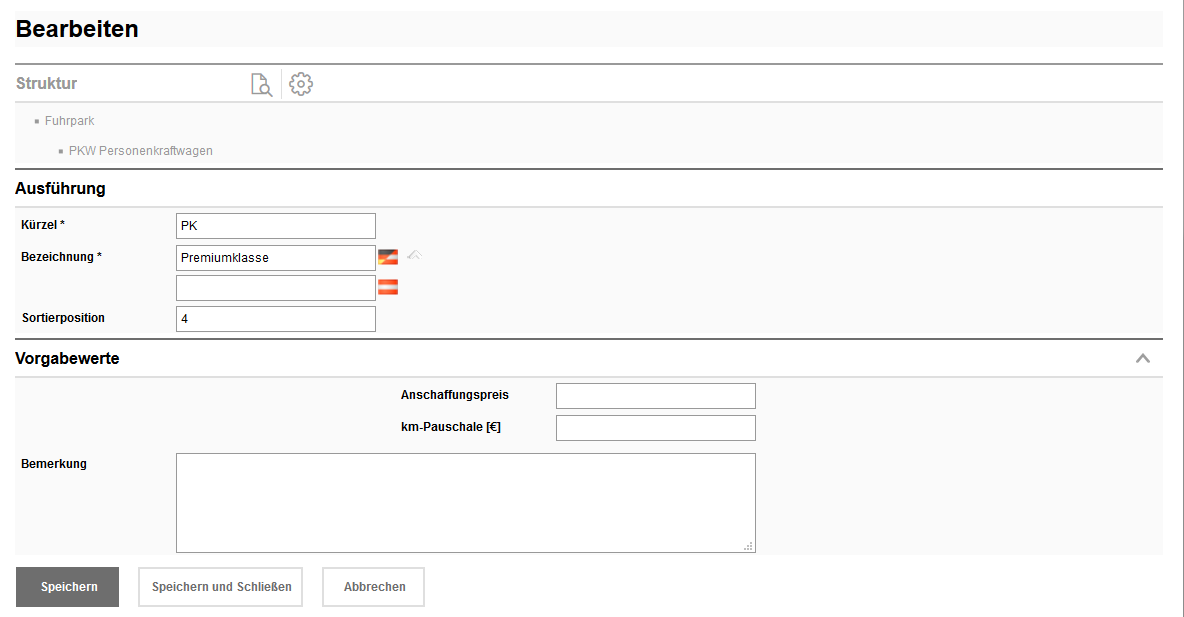Focus the Kürzel input containing PK
Viewport: 1184px width, 617px height.
[276, 226]
